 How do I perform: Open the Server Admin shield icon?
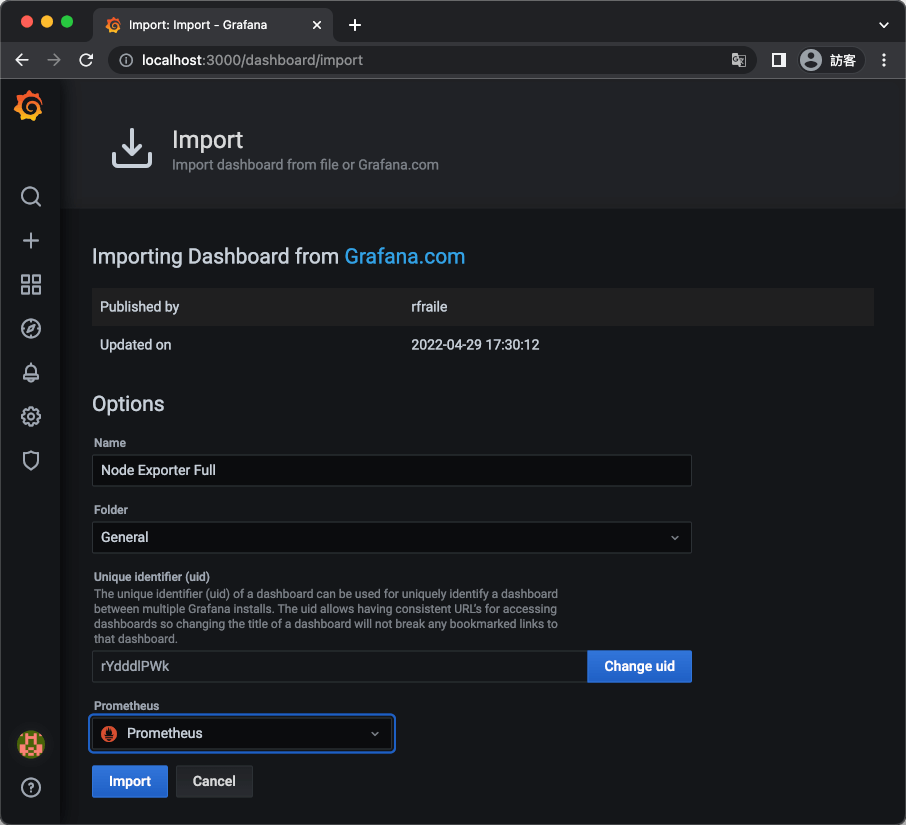tap(31, 460)
